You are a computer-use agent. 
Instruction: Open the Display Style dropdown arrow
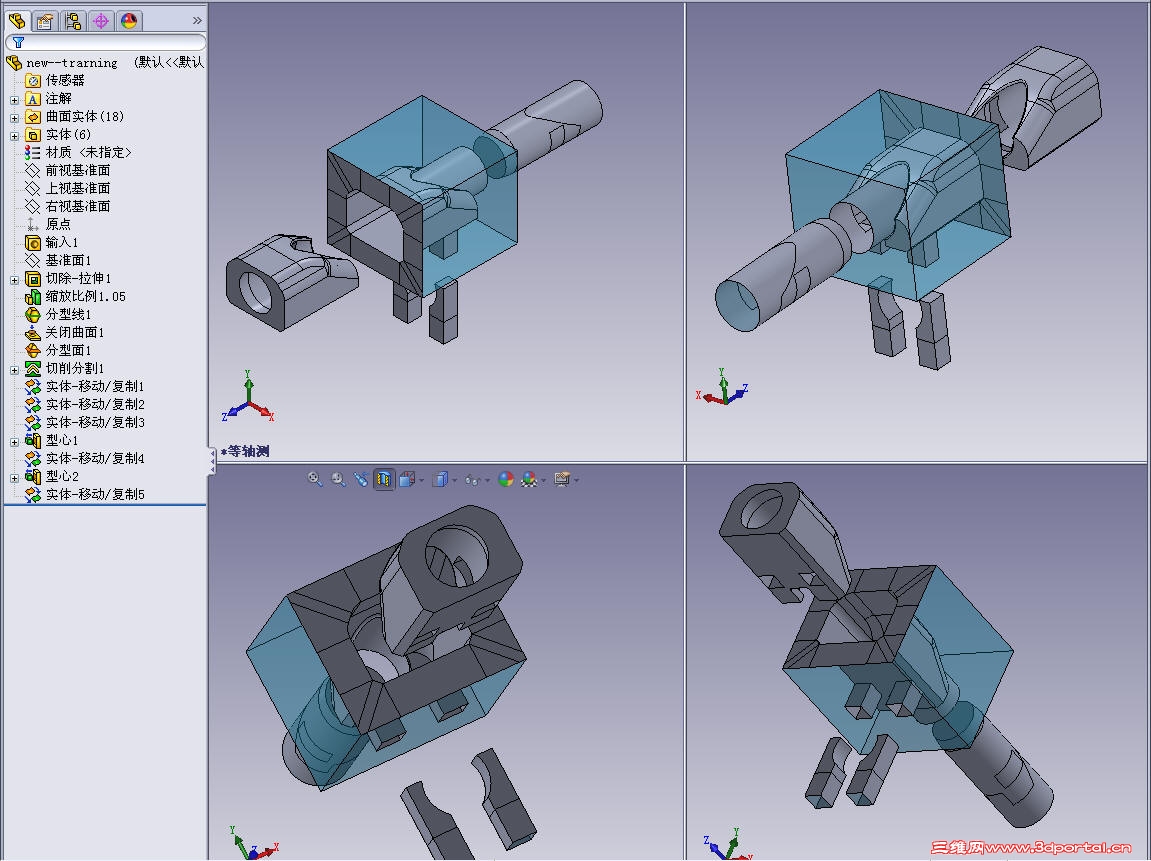(x=455, y=480)
